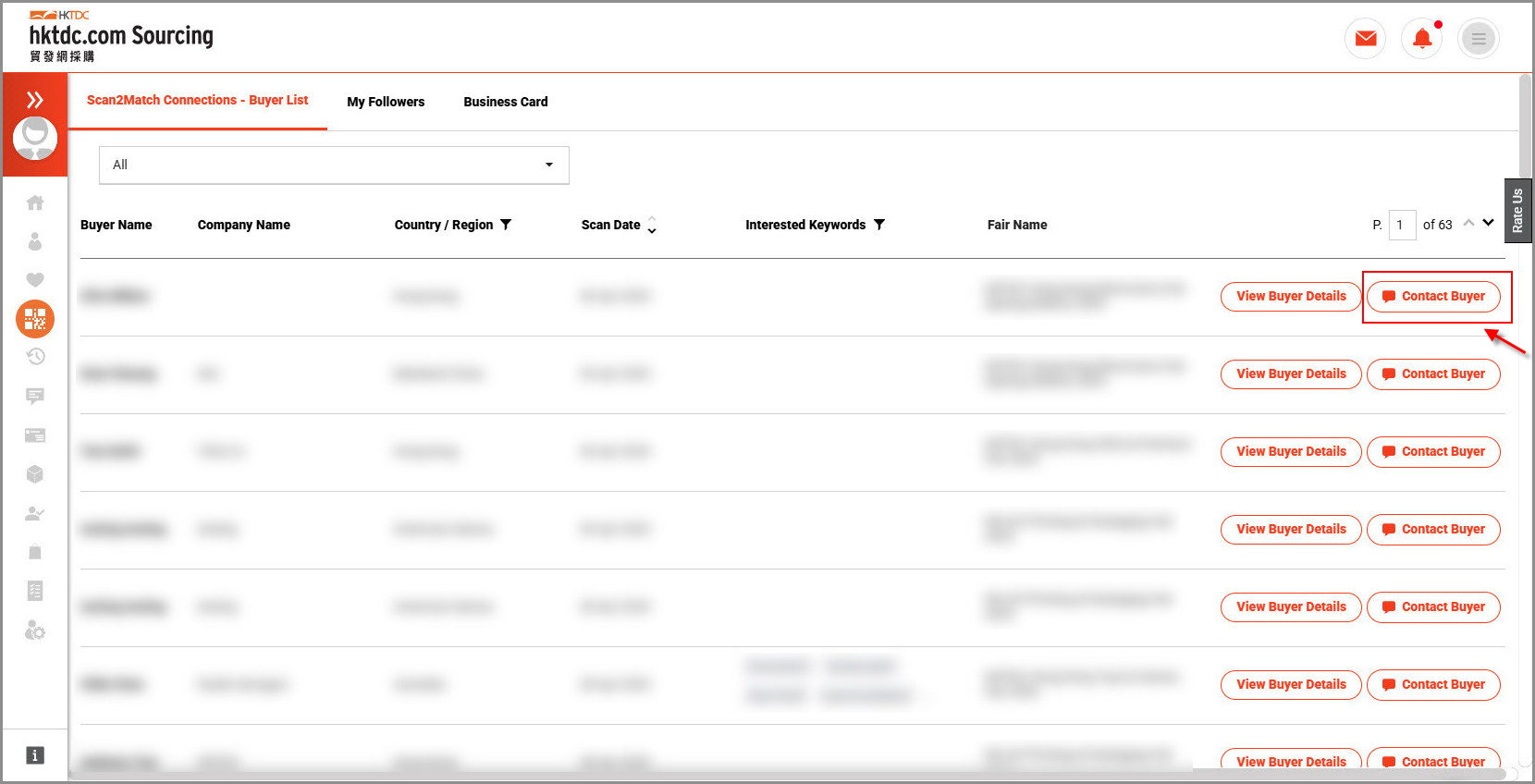Click Contact Buyer in fifth row
1535x784 pixels.
point(1433,606)
